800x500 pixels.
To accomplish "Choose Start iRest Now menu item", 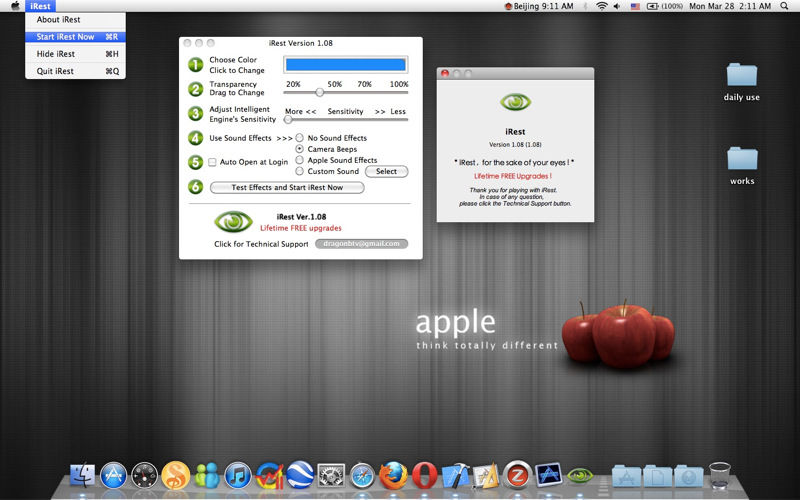I will (x=76, y=37).
